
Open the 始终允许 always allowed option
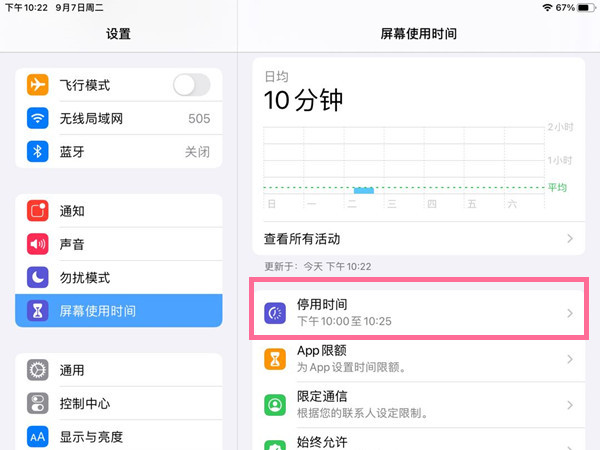pos(420,441)
